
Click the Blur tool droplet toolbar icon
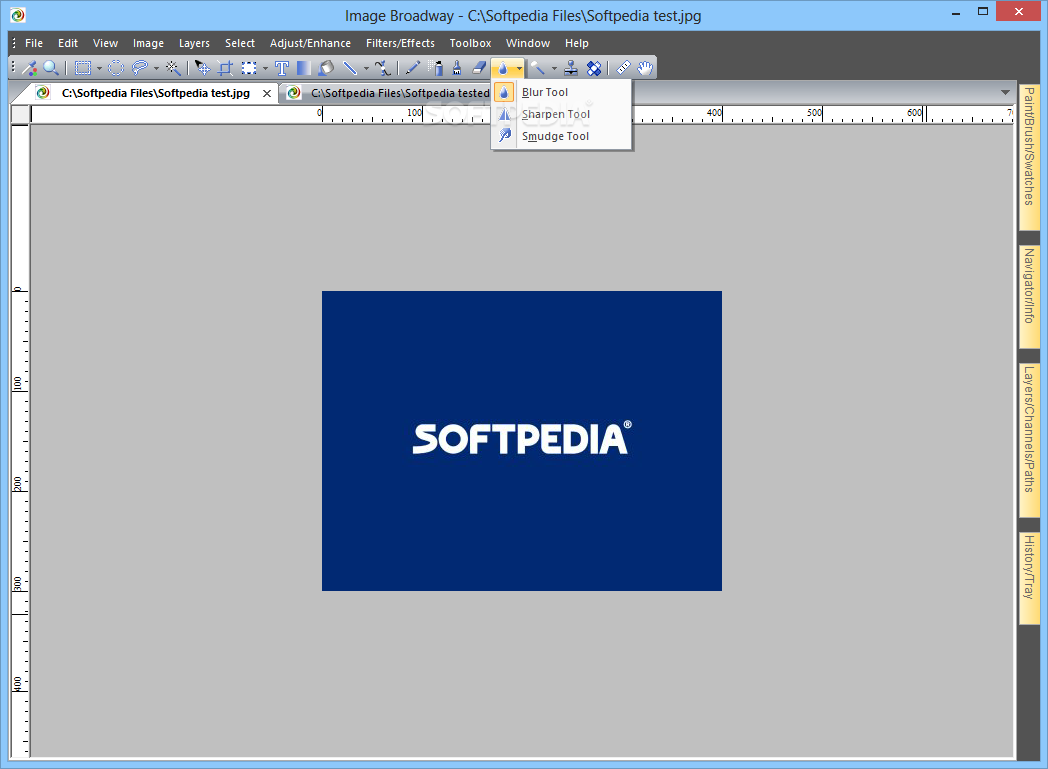tap(503, 67)
